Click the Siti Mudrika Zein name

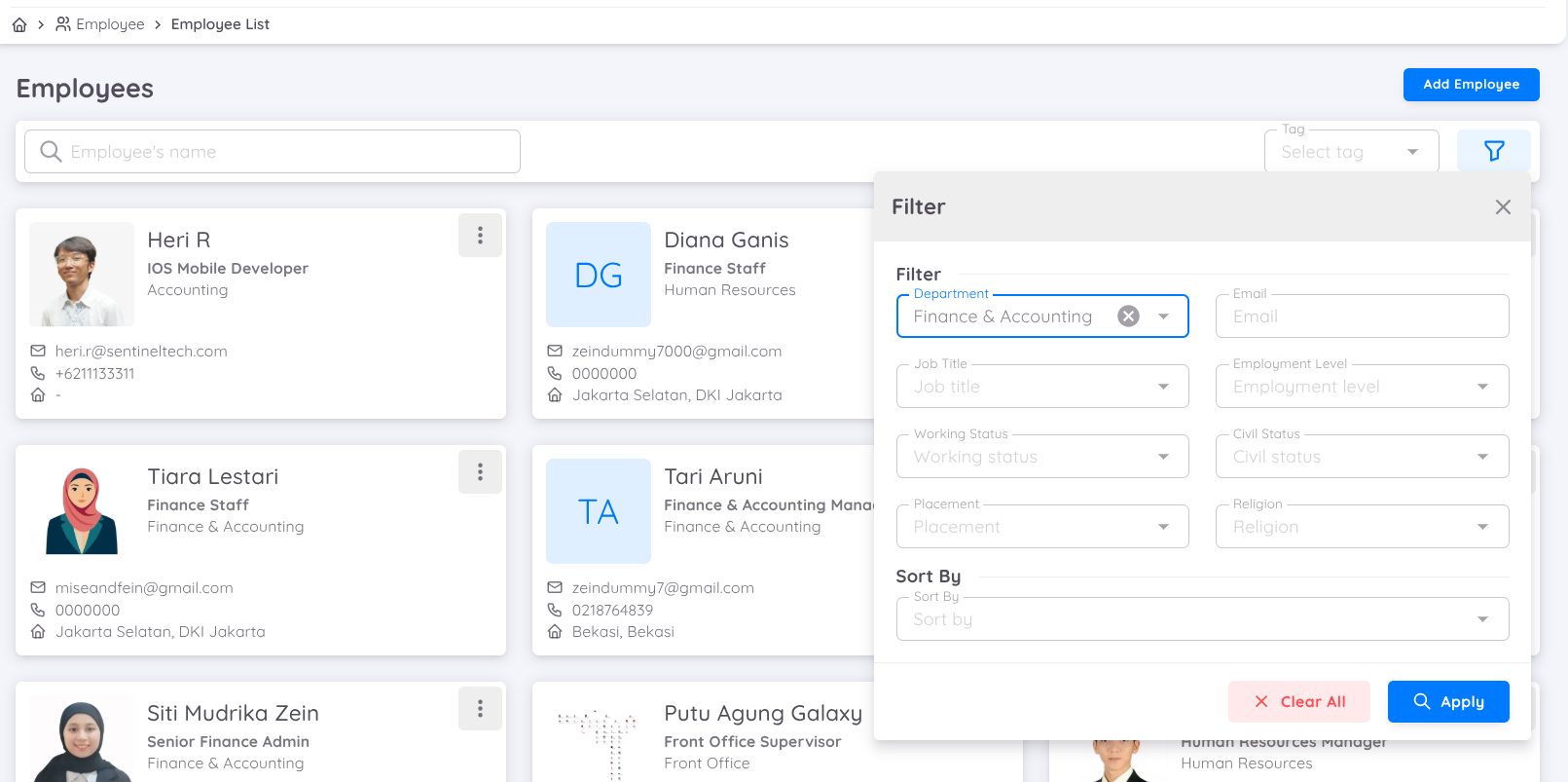(x=233, y=714)
